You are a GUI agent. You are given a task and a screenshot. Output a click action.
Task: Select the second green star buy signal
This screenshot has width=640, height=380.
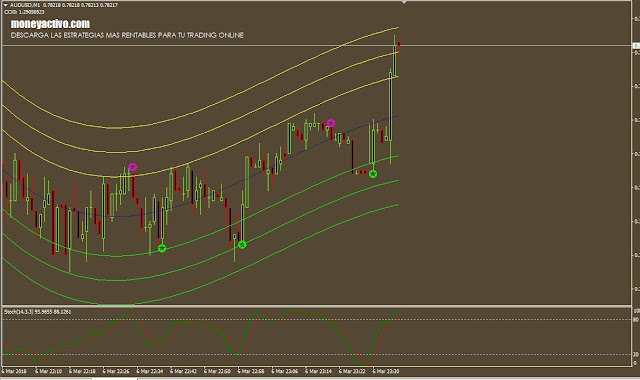tap(242, 245)
